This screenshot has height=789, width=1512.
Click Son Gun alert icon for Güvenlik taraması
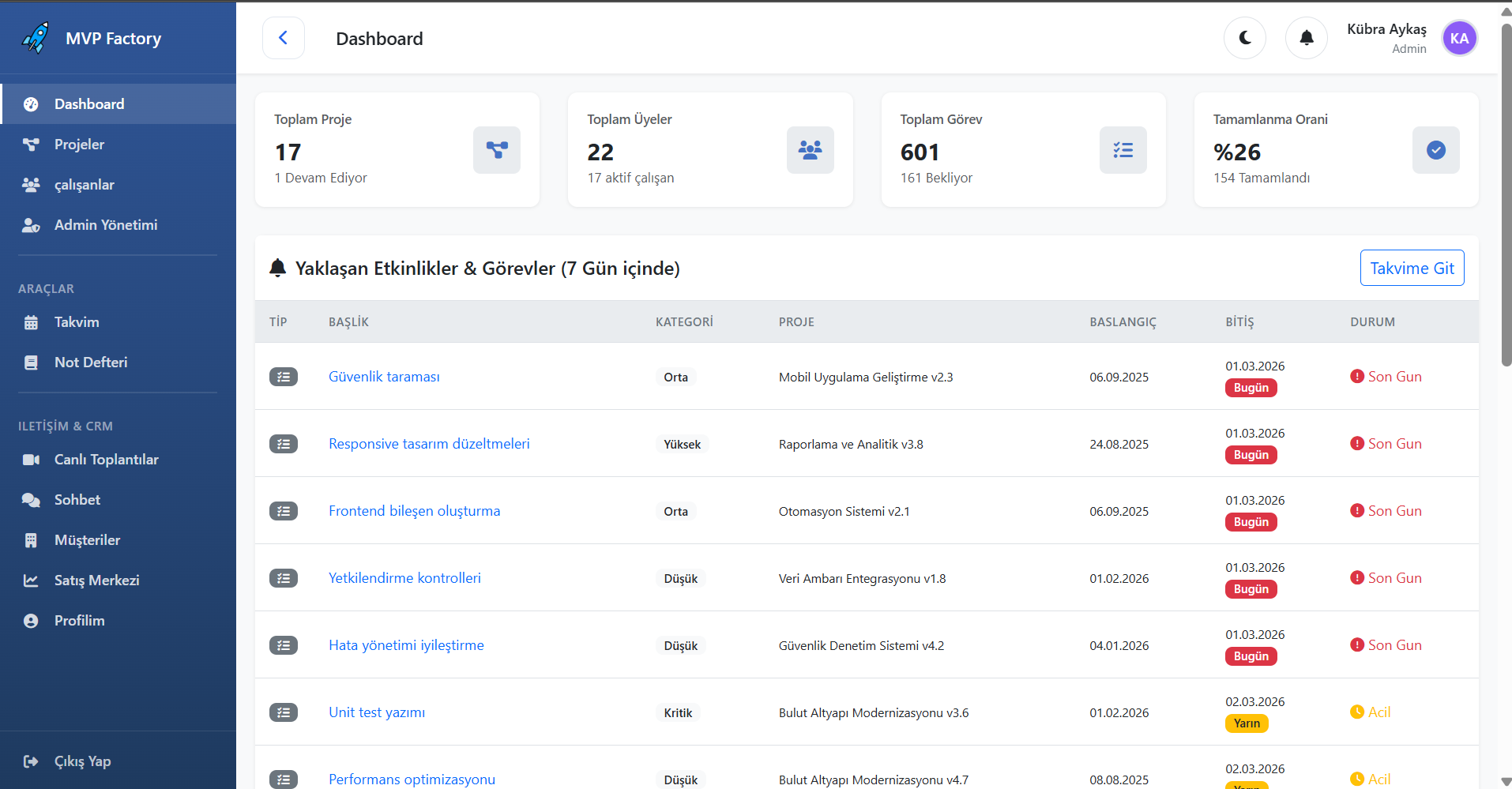[1357, 376]
